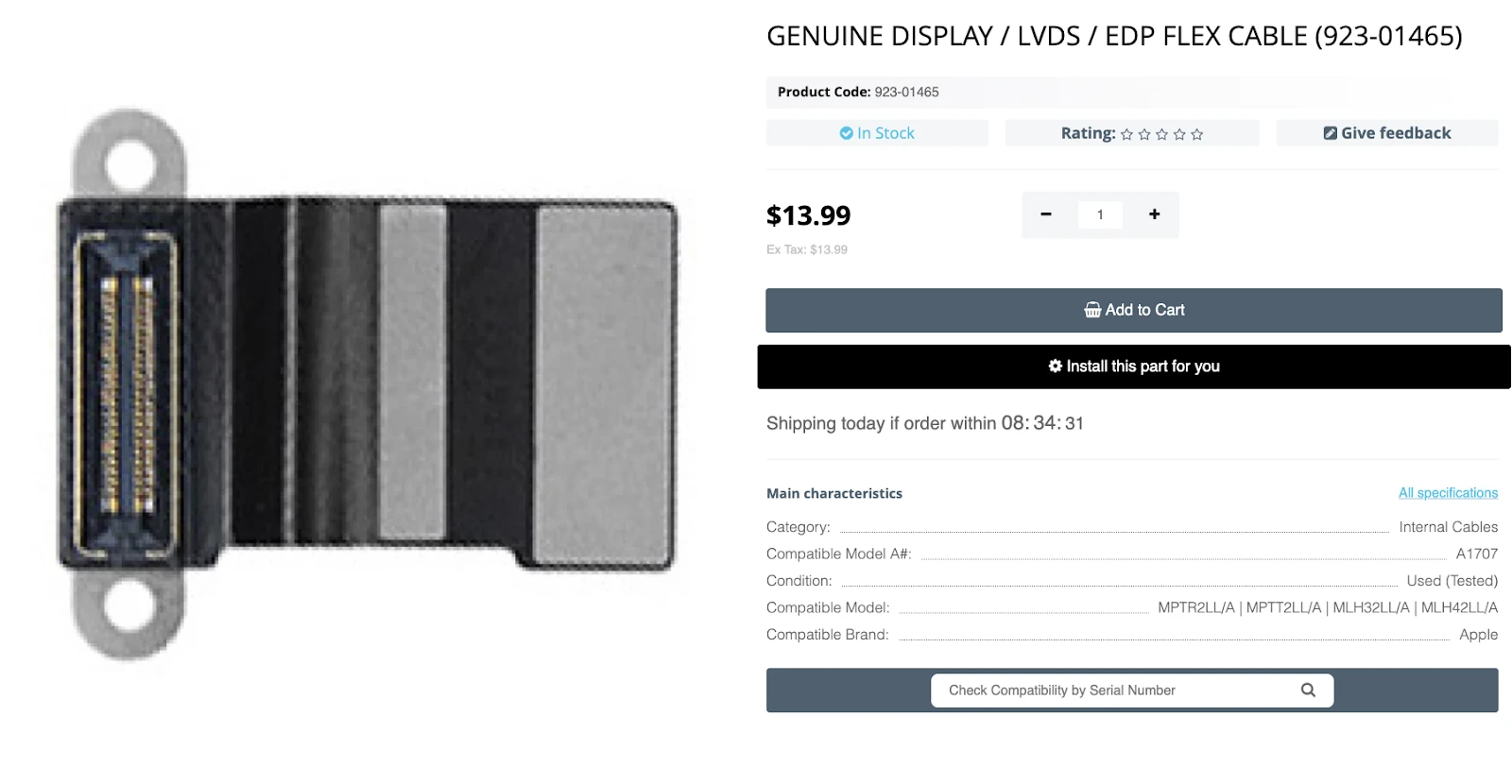Decrease quantity with the minus button
Screen dimensions: 1512x784
pyautogui.click(x=1045, y=214)
